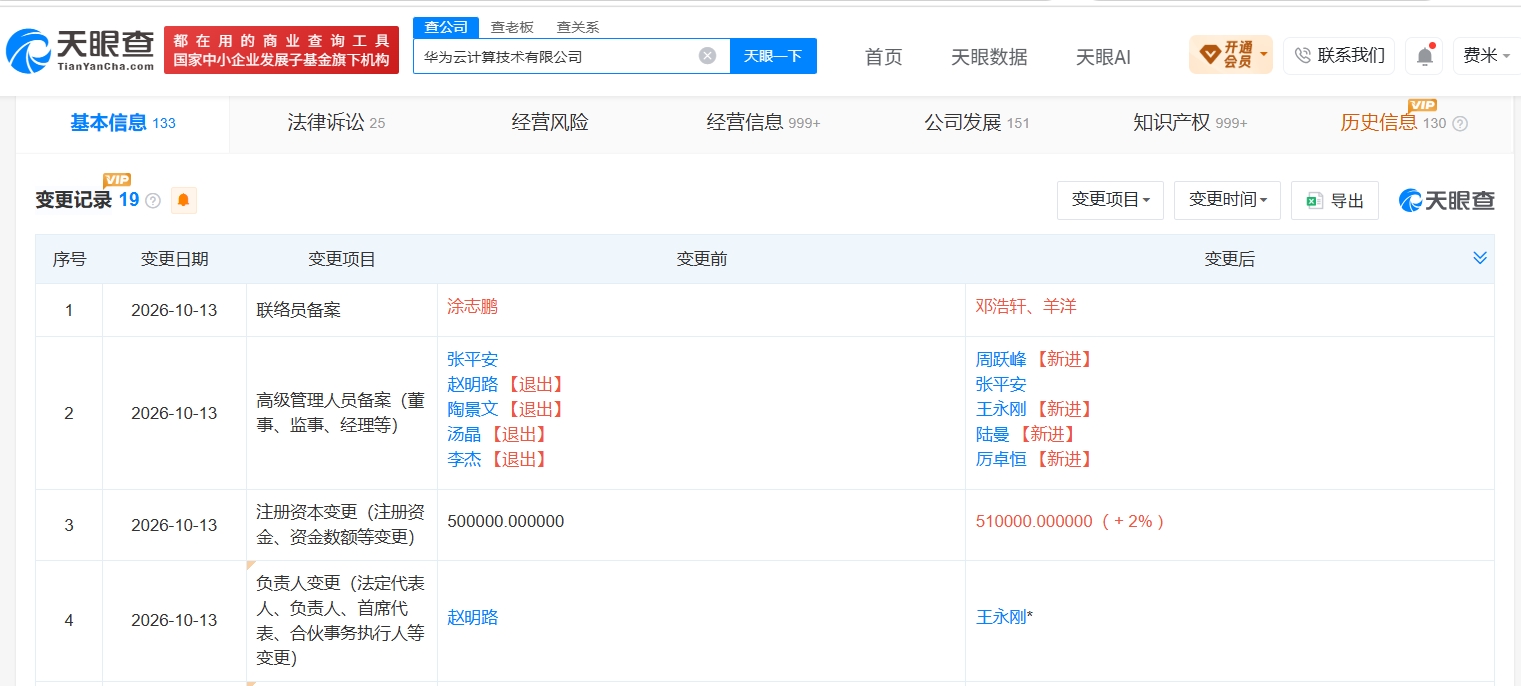Image resolution: width=1521 pixels, height=686 pixels.
Task: Click the 变更后 column header
Action: pos(1229,259)
